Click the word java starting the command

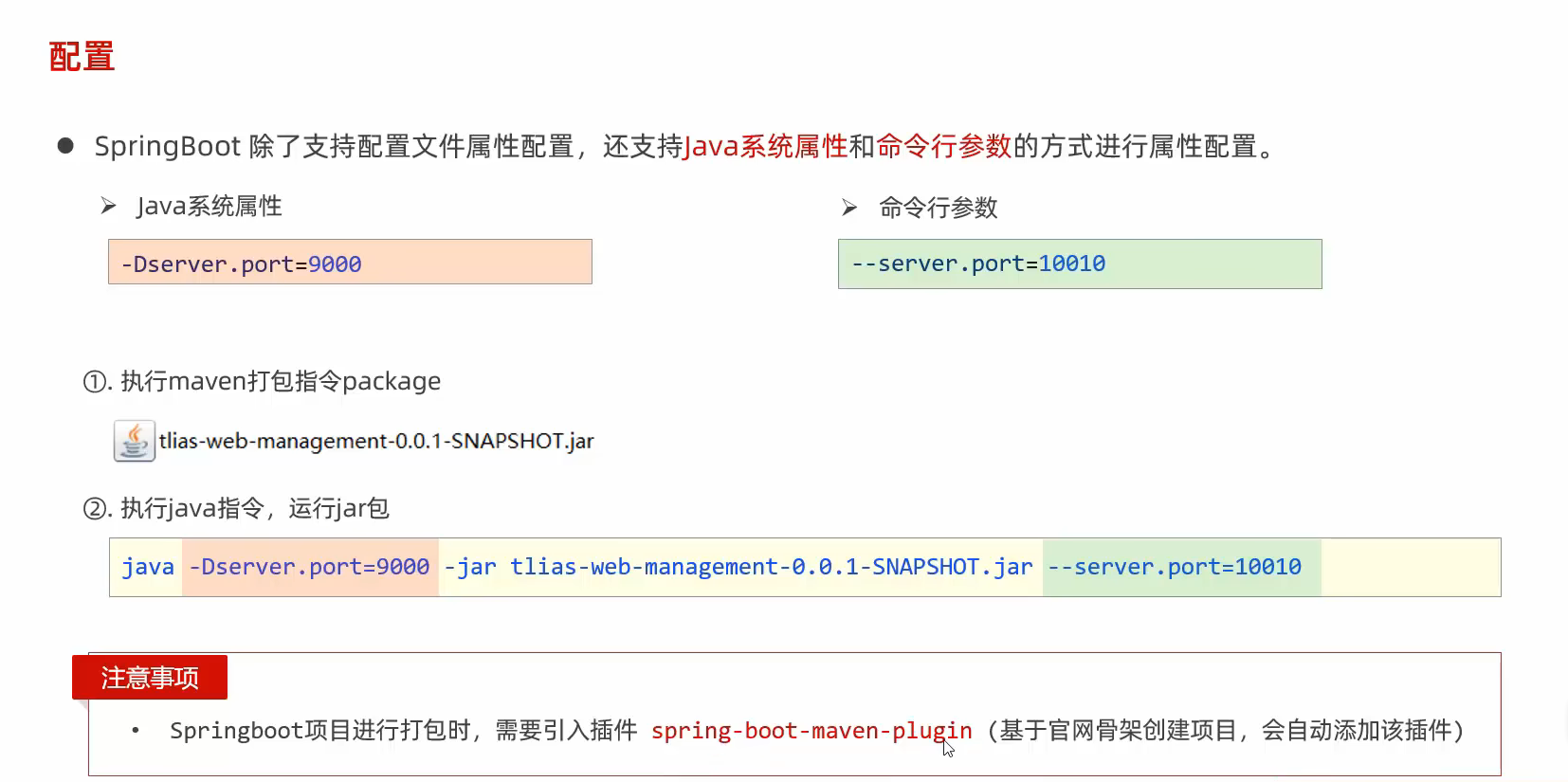click(x=148, y=567)
